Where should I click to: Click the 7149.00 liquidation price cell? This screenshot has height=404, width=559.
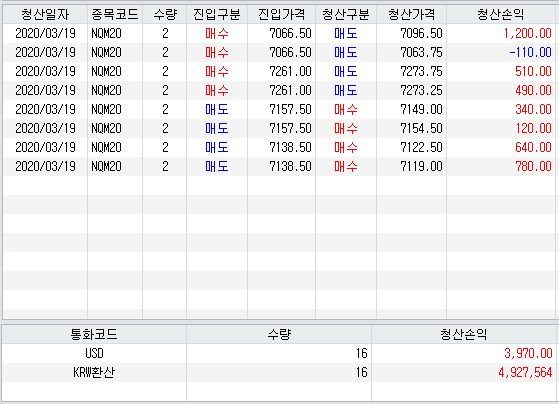tap(411, 109)
